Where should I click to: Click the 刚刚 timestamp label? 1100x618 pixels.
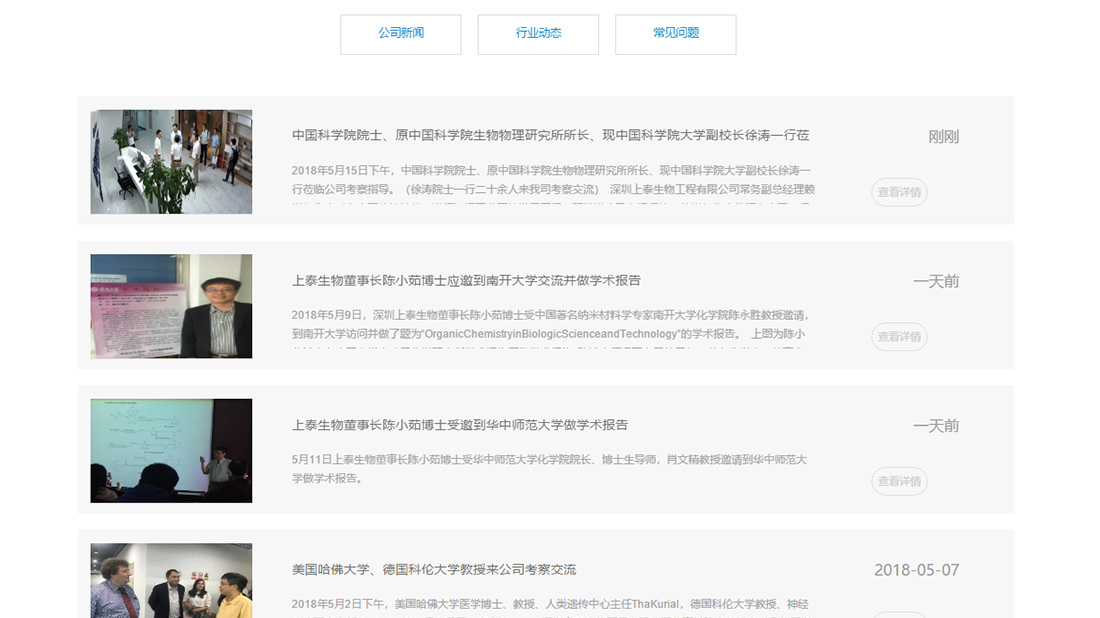pyautogui.click(x=945, y=136)
